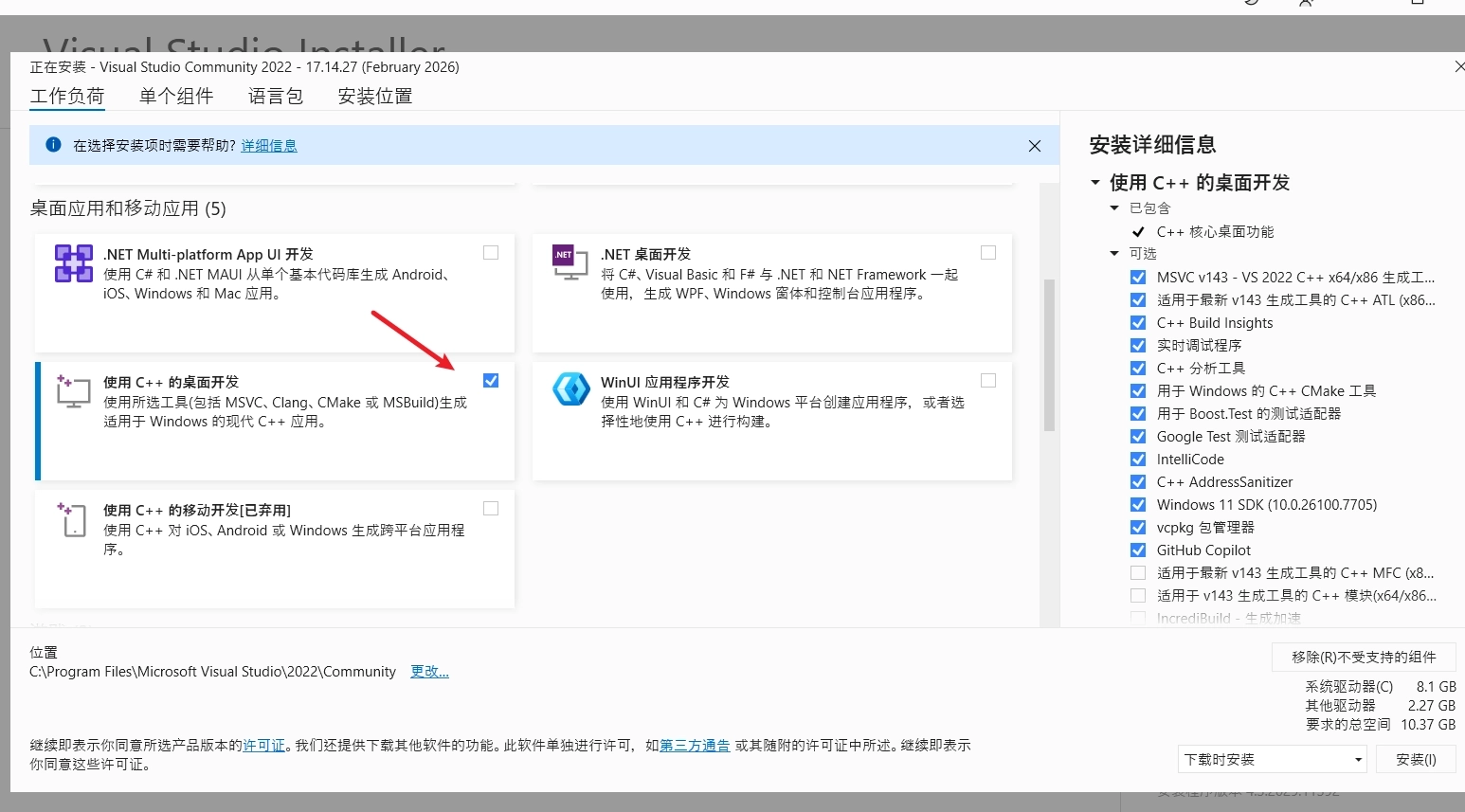Open the 详细信息 help link
Screen dimensions: 1465x812
[x=269, y=145]
